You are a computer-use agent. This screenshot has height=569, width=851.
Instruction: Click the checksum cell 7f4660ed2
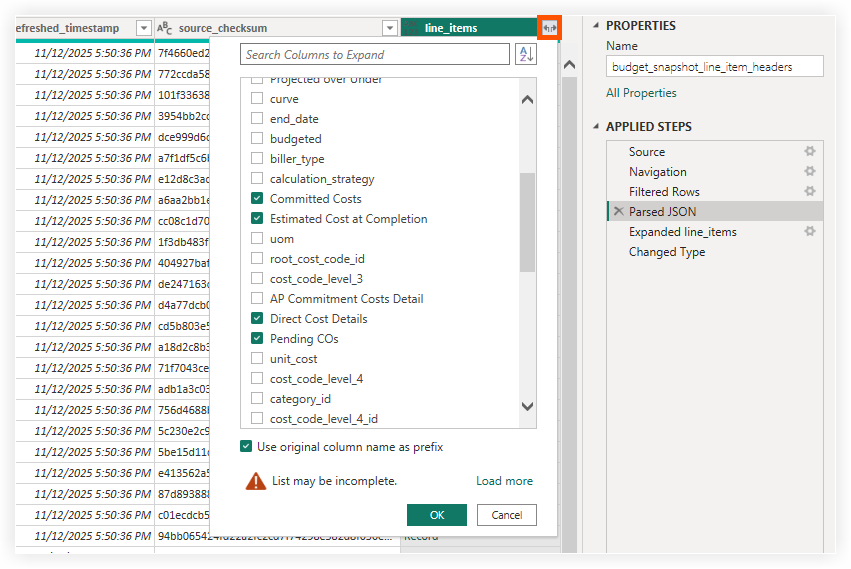click(183, 53)
